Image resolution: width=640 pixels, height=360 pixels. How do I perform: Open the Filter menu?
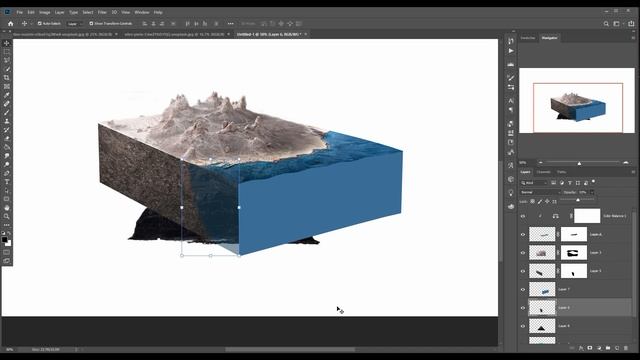[x=102, y=12]
